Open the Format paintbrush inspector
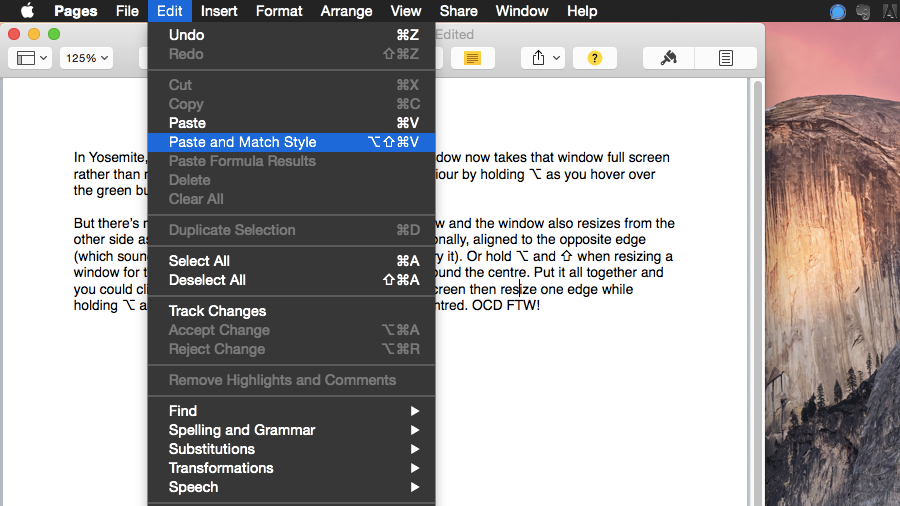The height and width of the screenshot is (506, 900). (x=669, y=58)
